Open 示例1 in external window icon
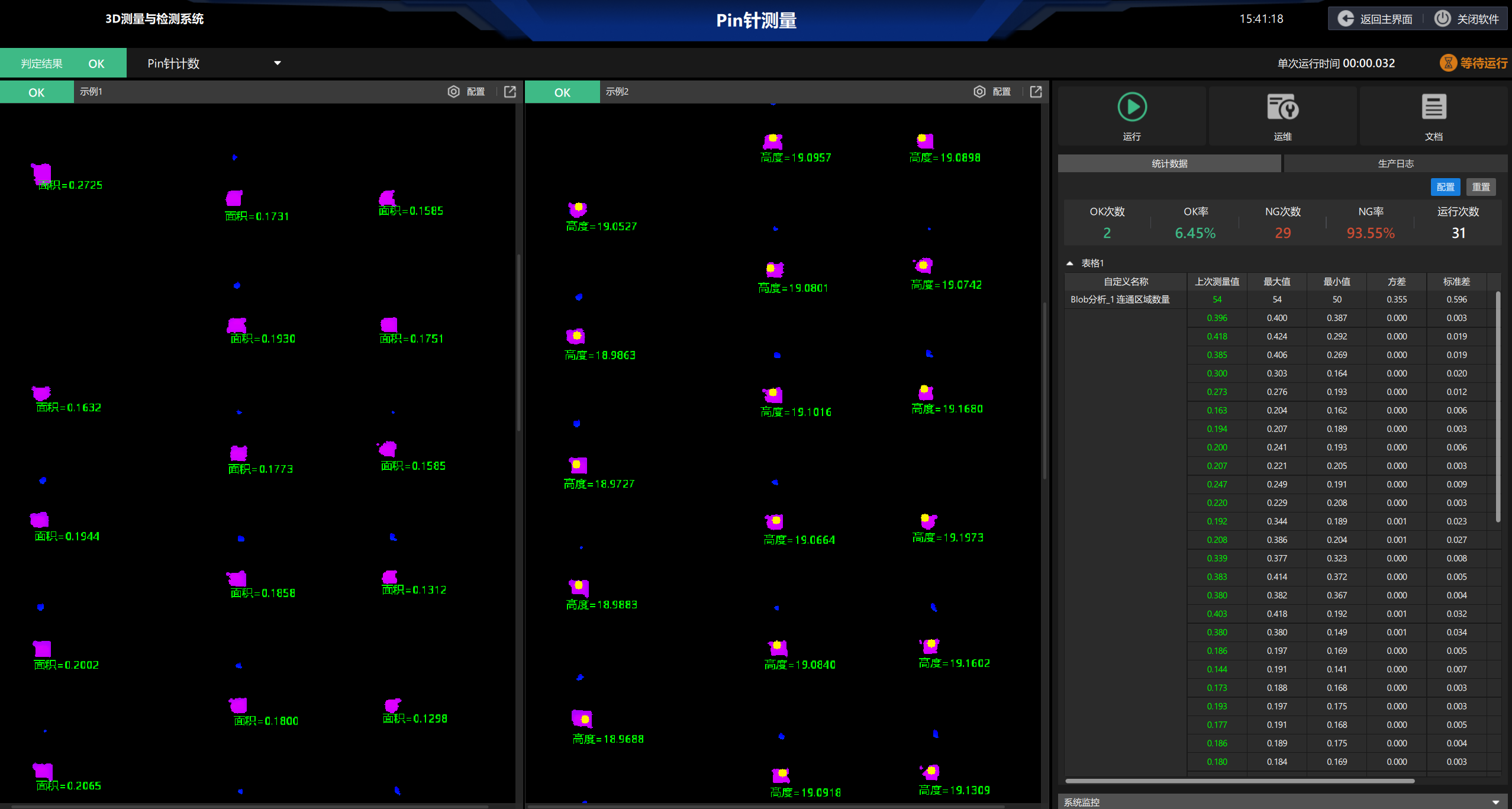 510,92
